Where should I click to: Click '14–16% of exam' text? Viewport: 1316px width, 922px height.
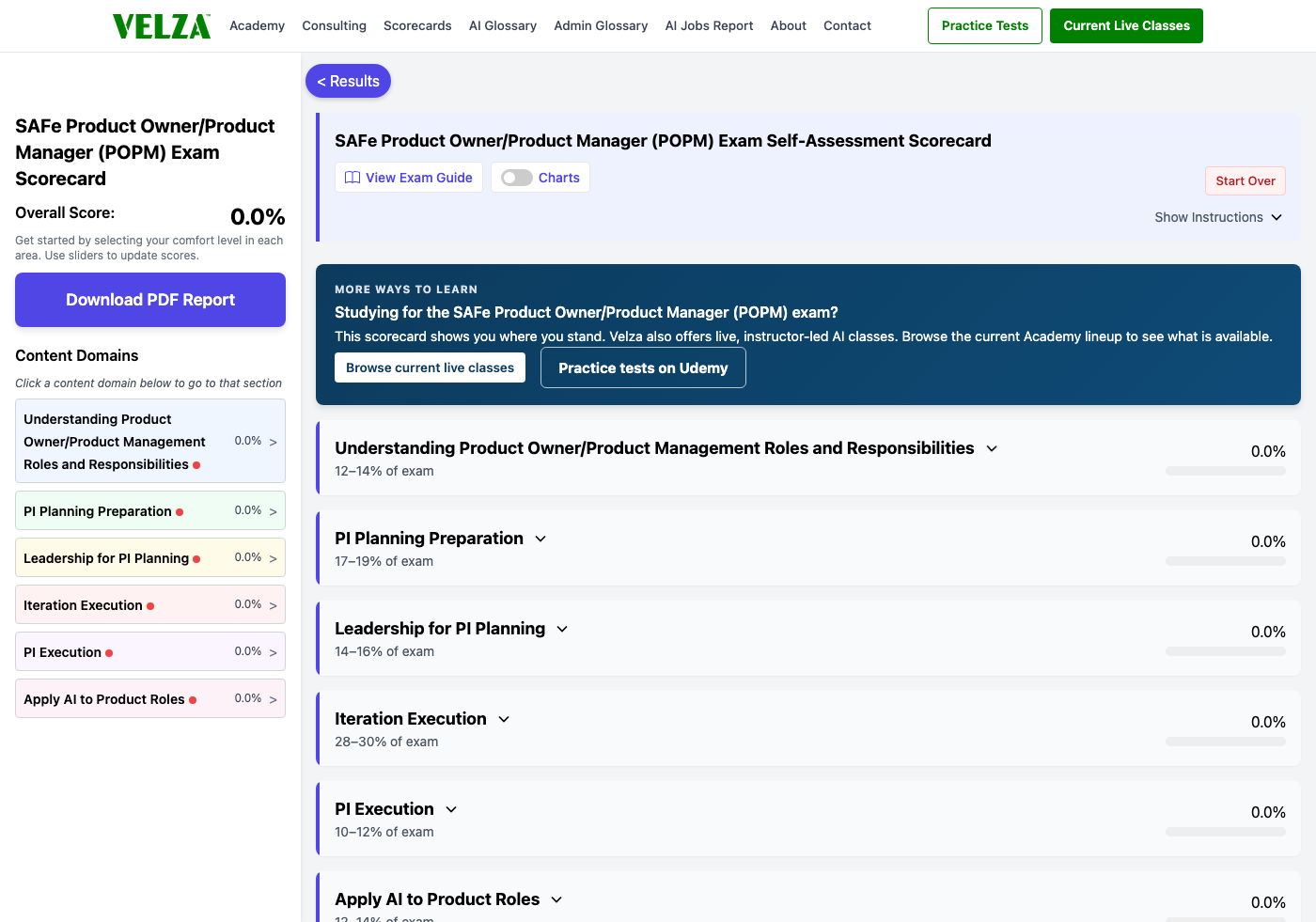coord(384,651)
